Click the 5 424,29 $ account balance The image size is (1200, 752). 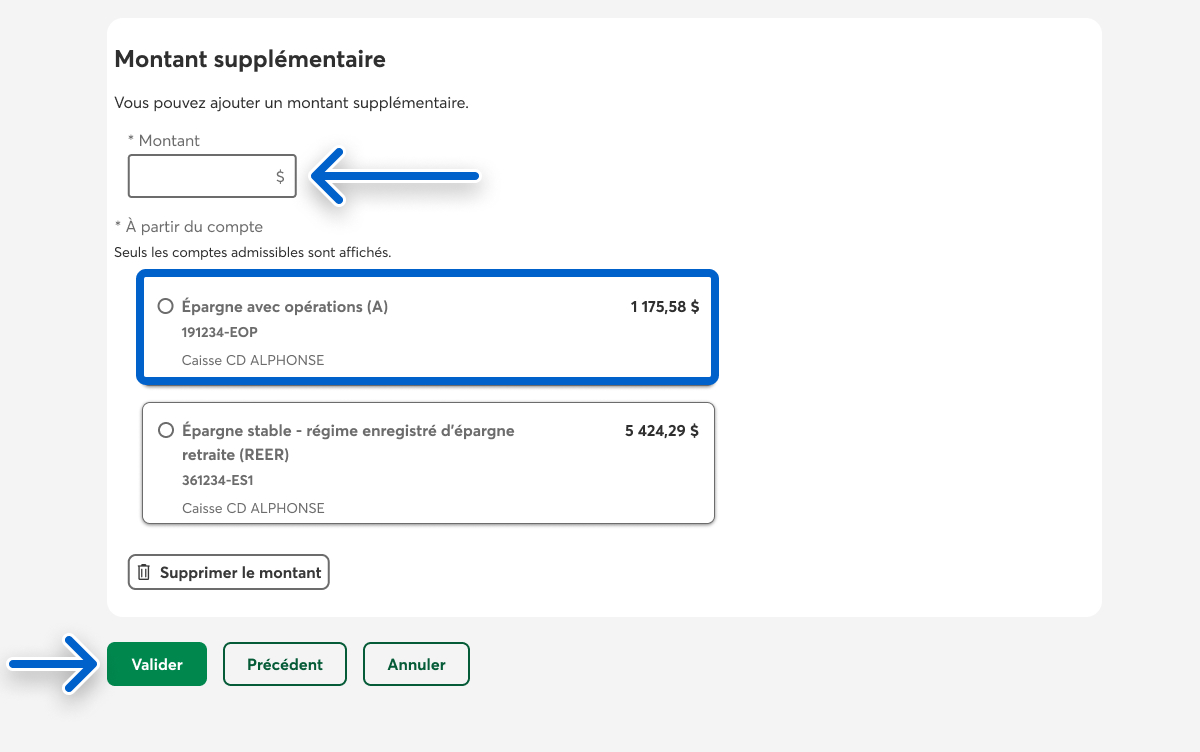[x=661, y=431]
